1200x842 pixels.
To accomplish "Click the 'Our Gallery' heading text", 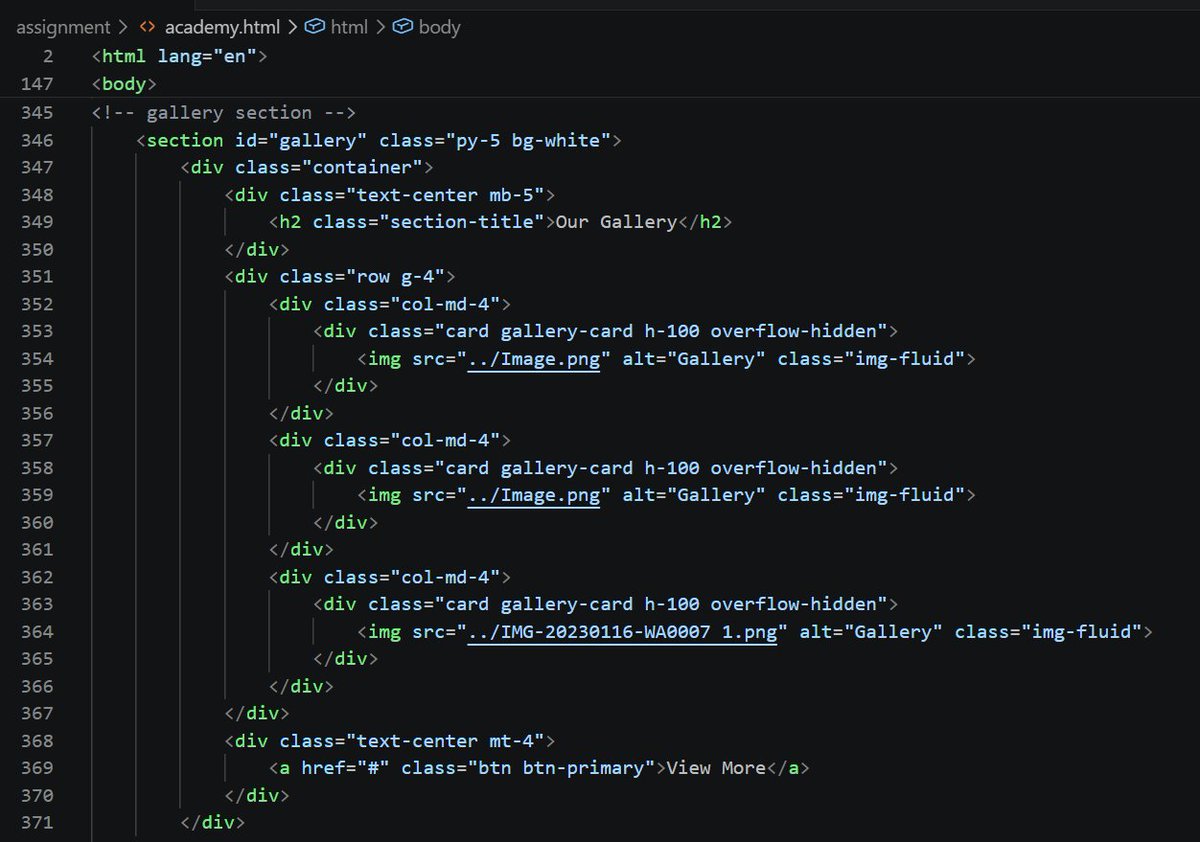I will (x=616, y=222).
